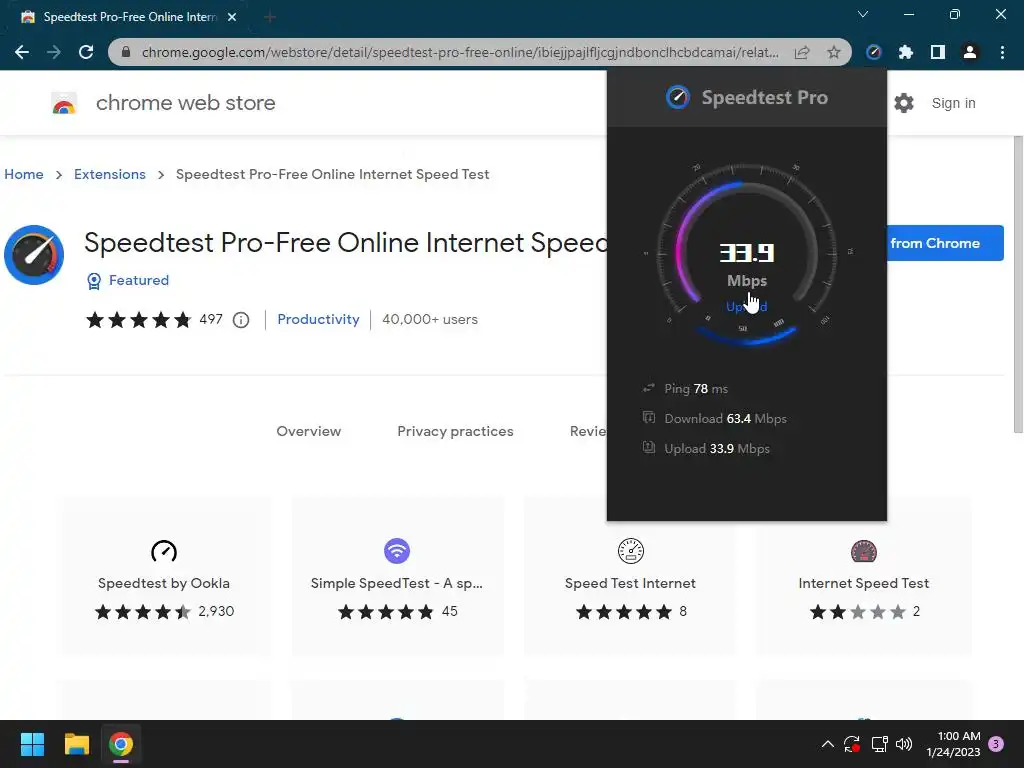Open the Windows Start menu
Screen dimensions: 1024x768
[x=32, y=744]
